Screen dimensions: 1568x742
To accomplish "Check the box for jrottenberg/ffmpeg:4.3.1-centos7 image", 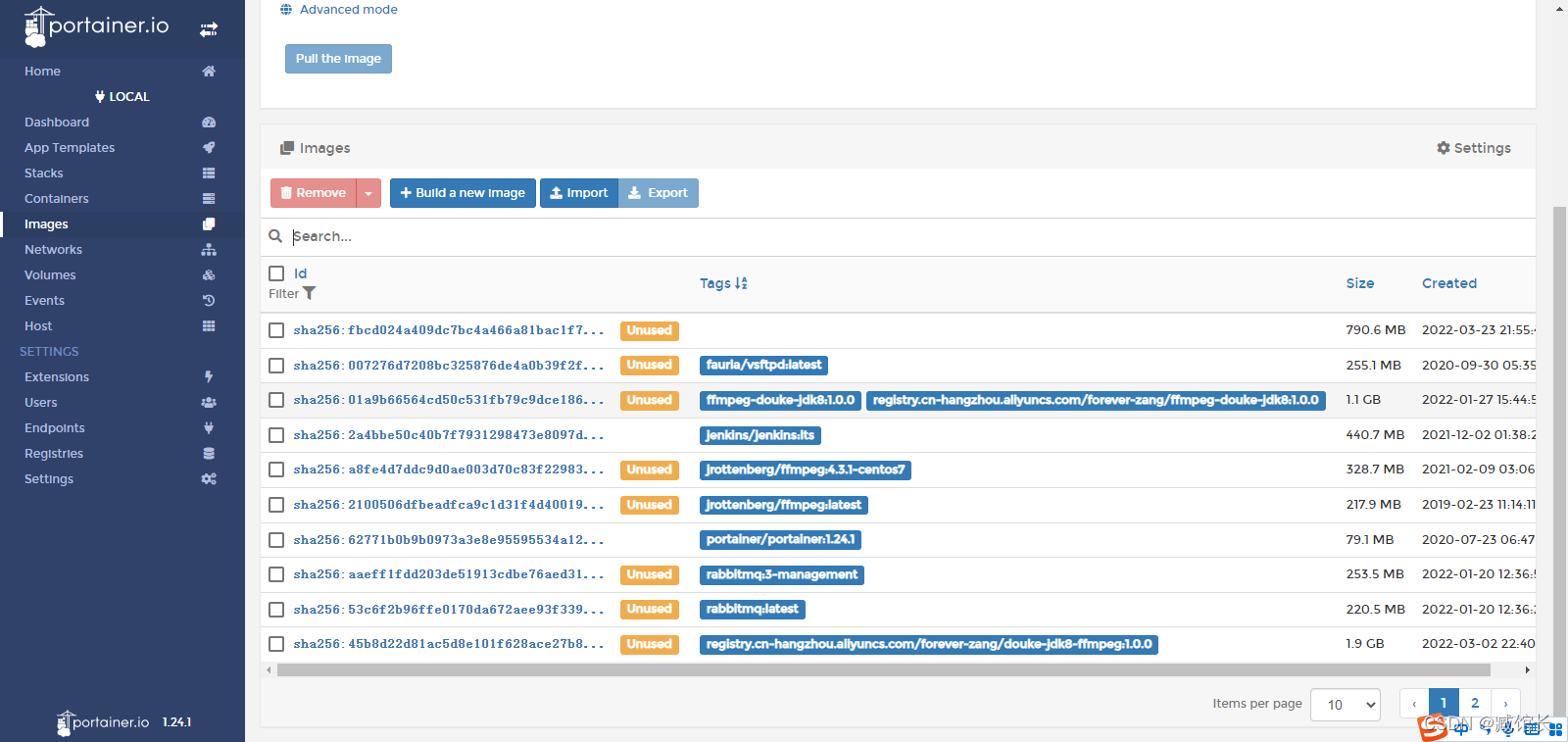I will [x=276, y=470].
